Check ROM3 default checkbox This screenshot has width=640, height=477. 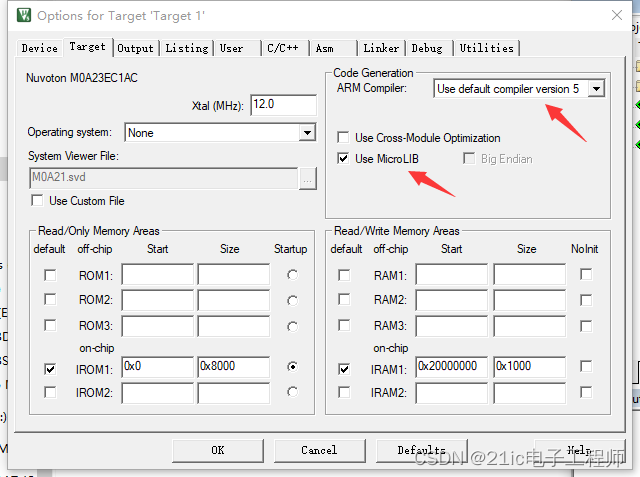[x=50, y=325]
